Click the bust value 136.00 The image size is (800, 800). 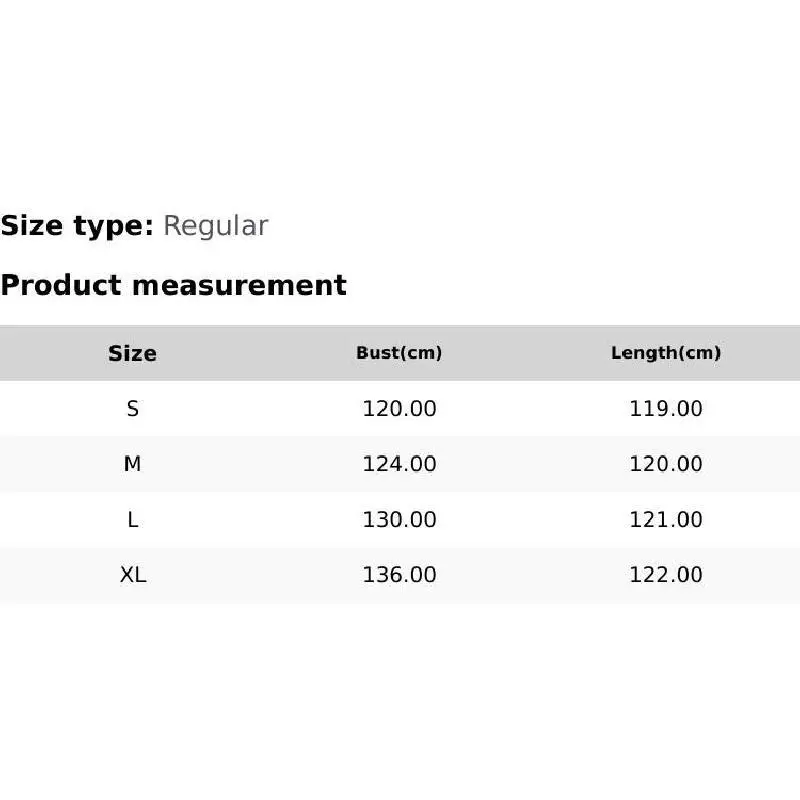[x=399, y=575]
